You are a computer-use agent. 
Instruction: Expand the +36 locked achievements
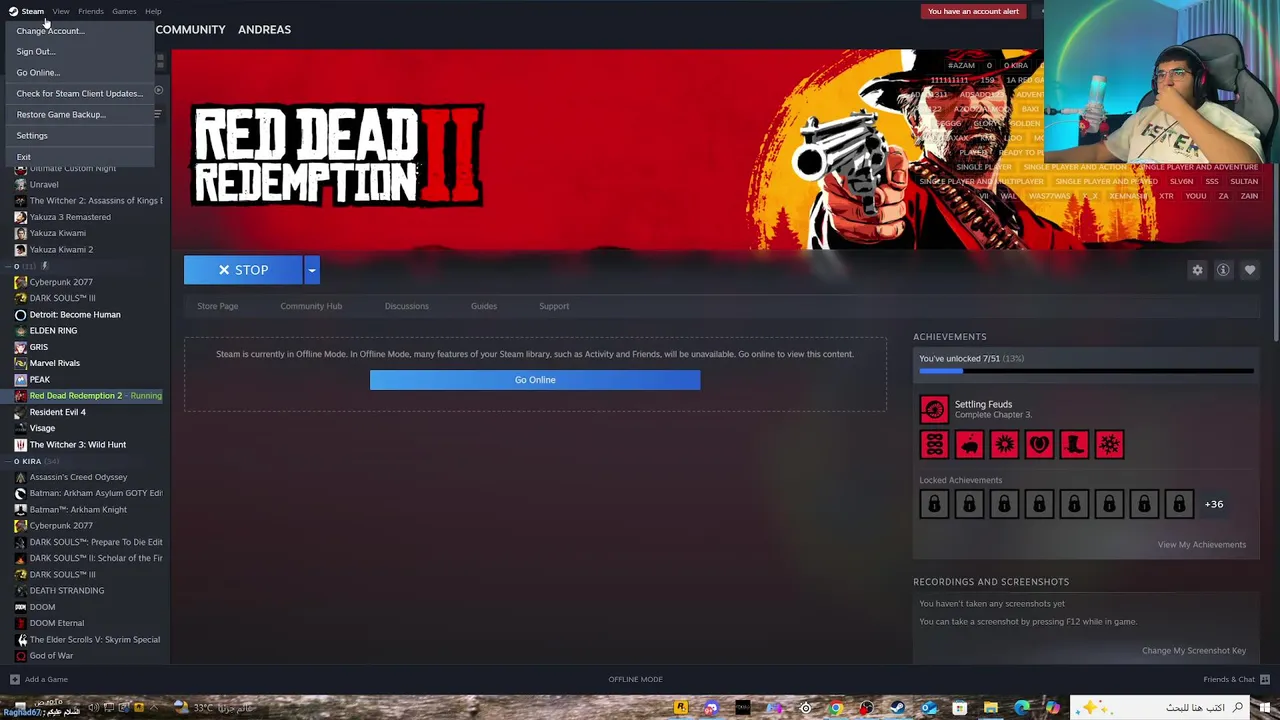[1213, 504]
